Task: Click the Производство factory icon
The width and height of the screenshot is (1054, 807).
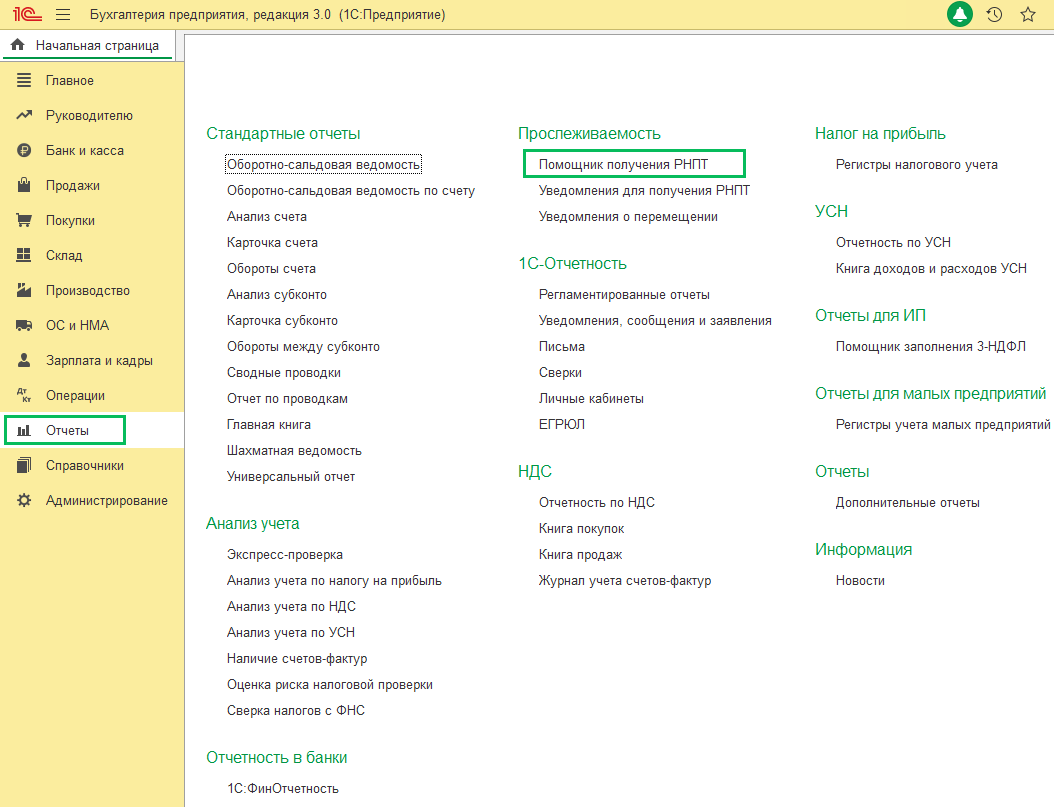Action: [x=24, y=290]
